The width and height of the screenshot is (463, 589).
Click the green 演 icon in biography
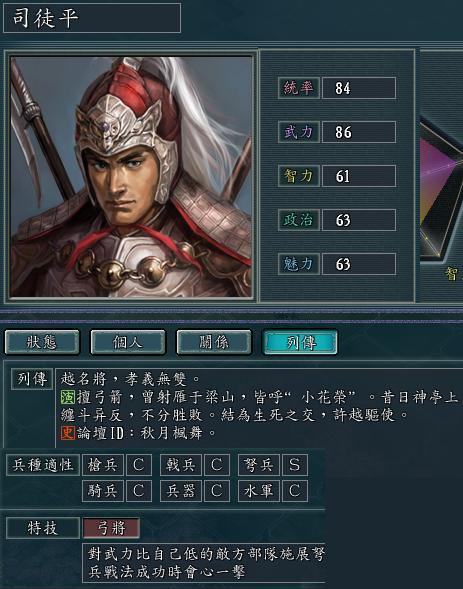pyautogui.click(x=68, y=397)
